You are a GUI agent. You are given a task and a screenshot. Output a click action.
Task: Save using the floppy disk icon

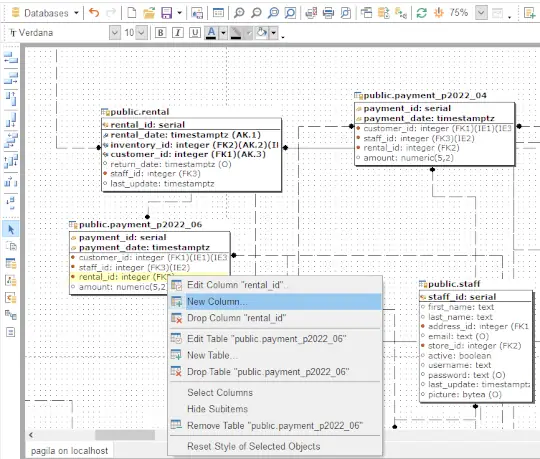(x=167, y=13)
